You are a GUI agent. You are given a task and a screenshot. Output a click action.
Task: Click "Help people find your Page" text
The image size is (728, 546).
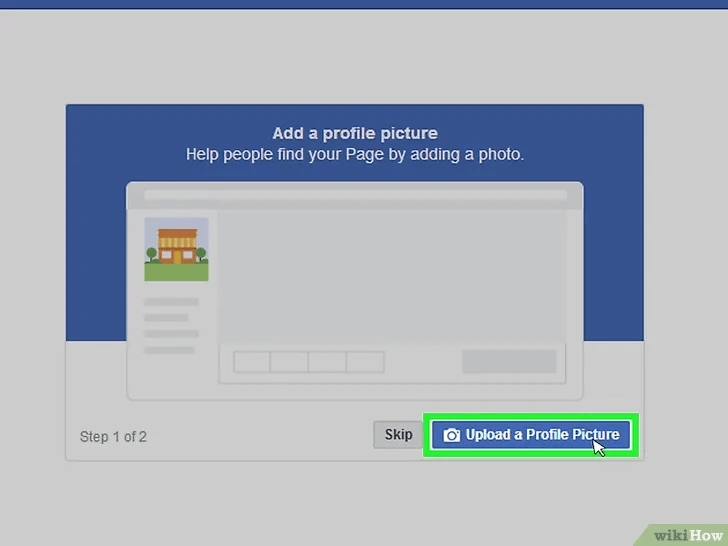[285, 154]
